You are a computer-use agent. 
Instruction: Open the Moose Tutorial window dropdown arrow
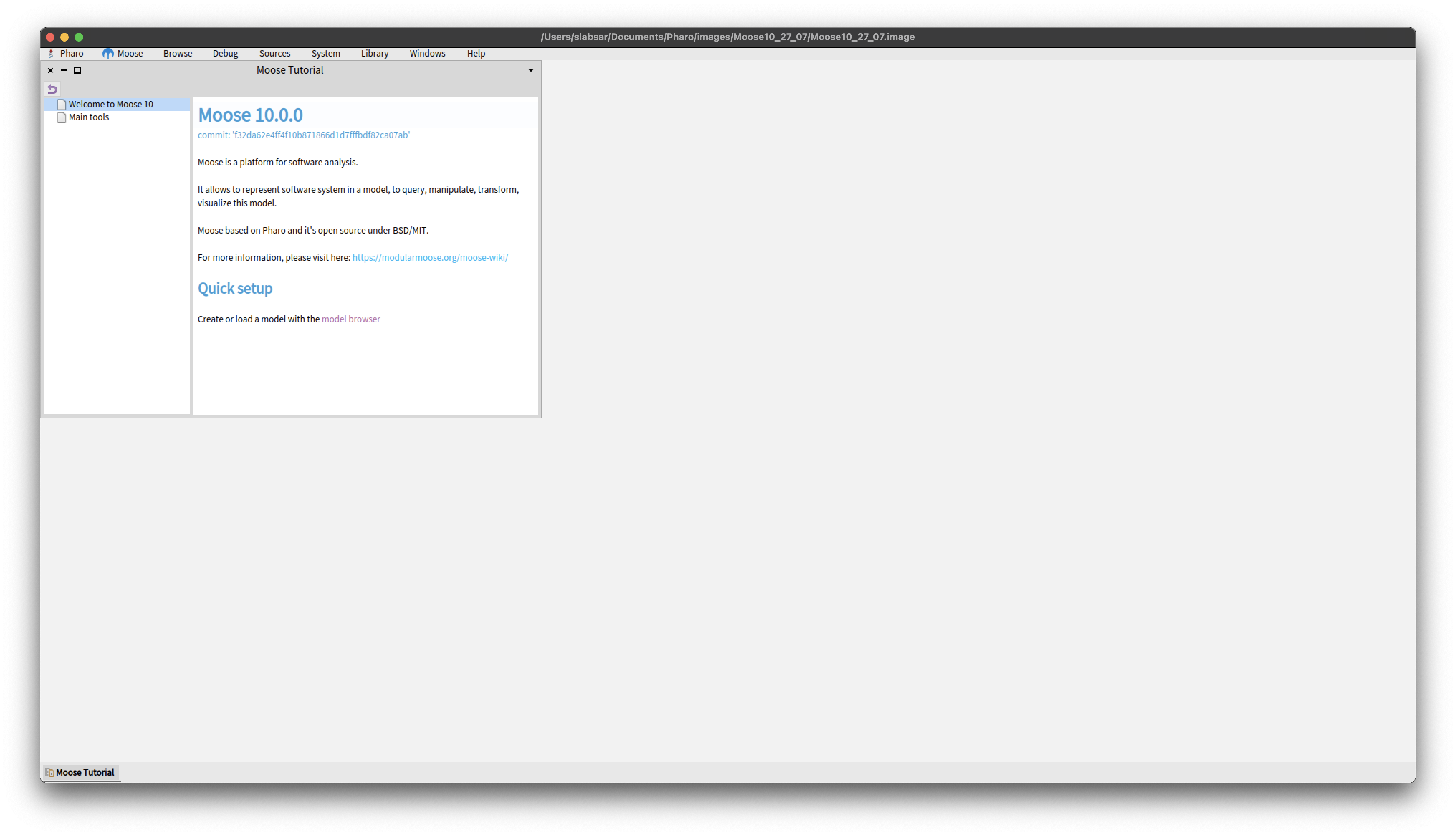[x=531, y=70]
